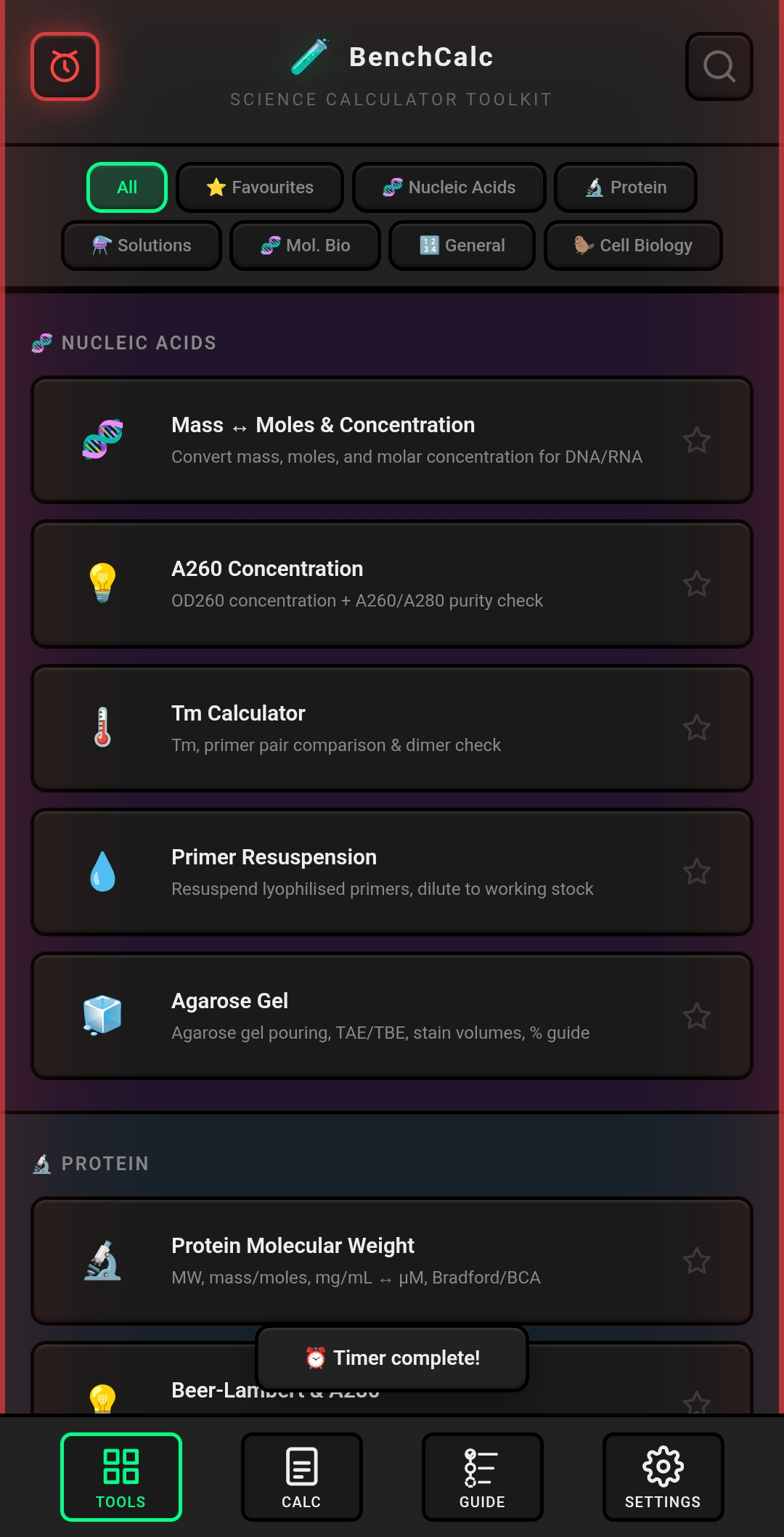Viewport: 784px width, 1537px height.
Task: Toggle favourite star on Tm Calculator
Action: pos(696,727)
